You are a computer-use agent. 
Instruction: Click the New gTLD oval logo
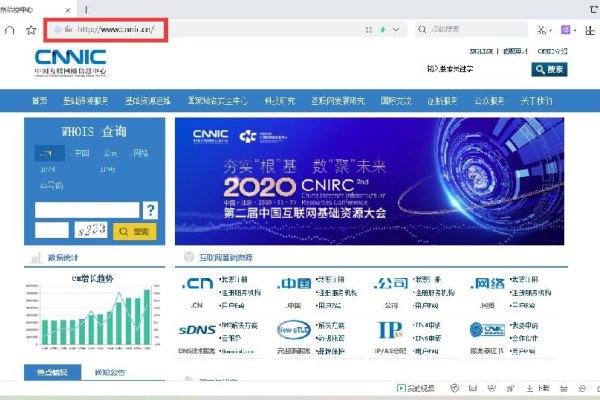[x=293, y=330]
